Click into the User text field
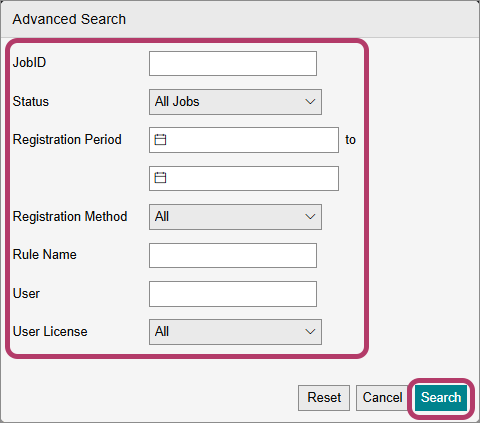This screenshot has width=480, height=423. [x=233, y=294]
